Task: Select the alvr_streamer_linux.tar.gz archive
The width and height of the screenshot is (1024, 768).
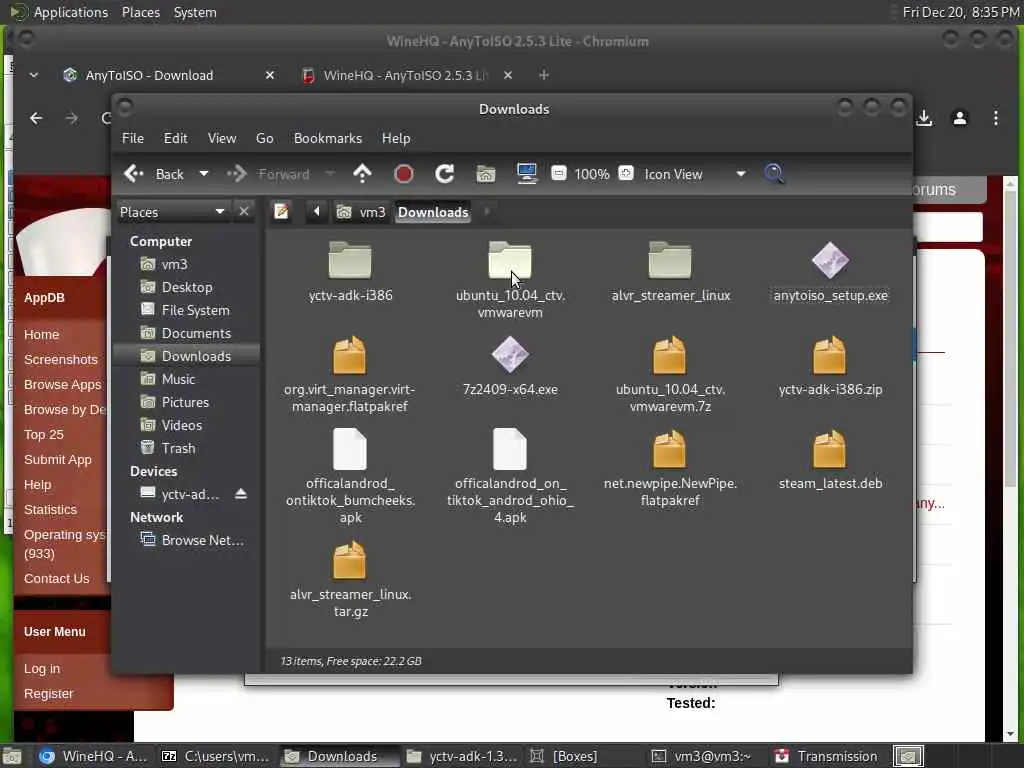Action: [x=350, y=579]
